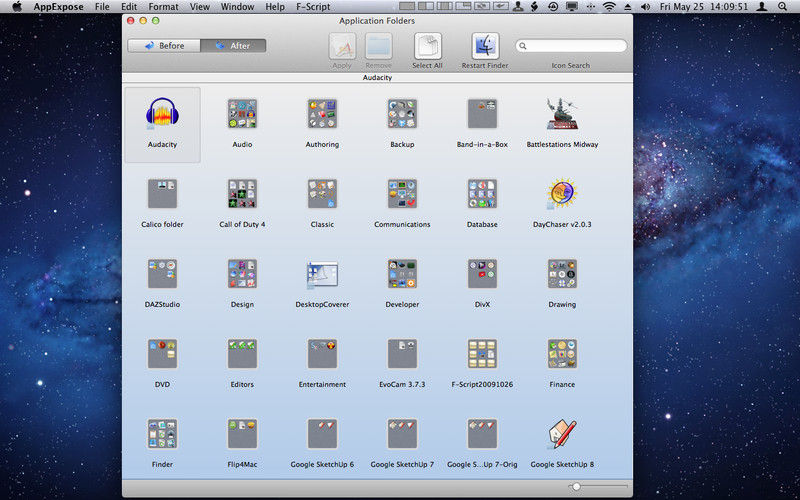Open the Apple menu
This screenshot has width=800, height=500.
coord(17,6)
